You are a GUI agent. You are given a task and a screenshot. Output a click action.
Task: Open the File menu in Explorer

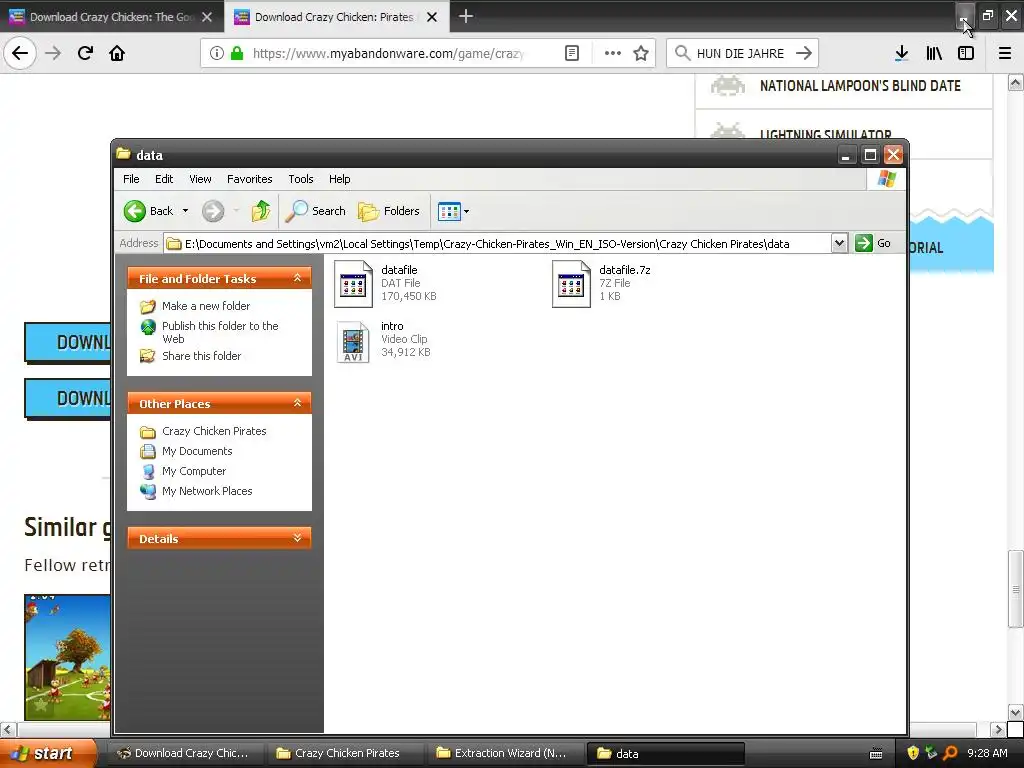point(131,179)
